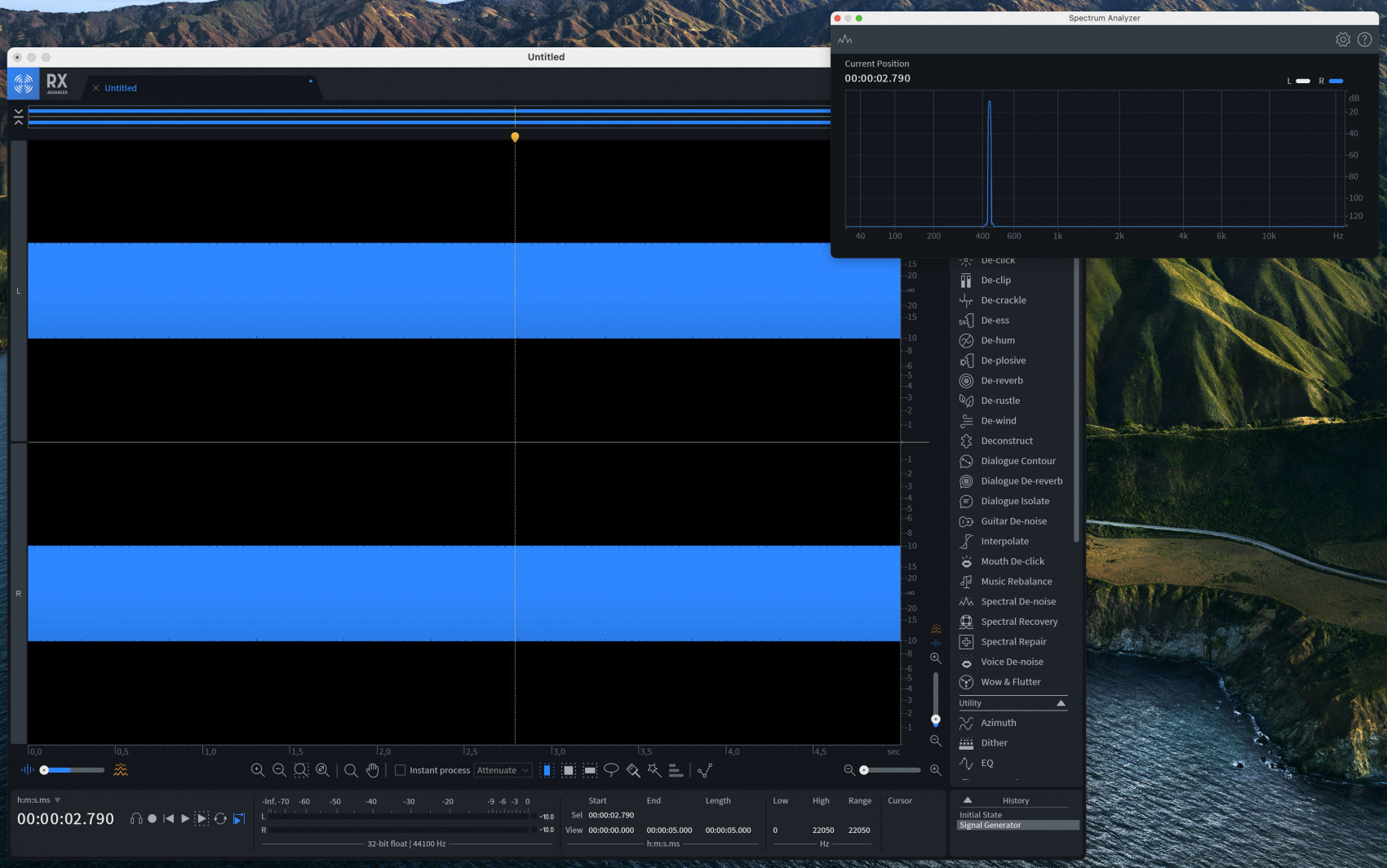The image size is (1387, 868).
Task: Enable the Instant process checkbox
Action: (400, 770)
